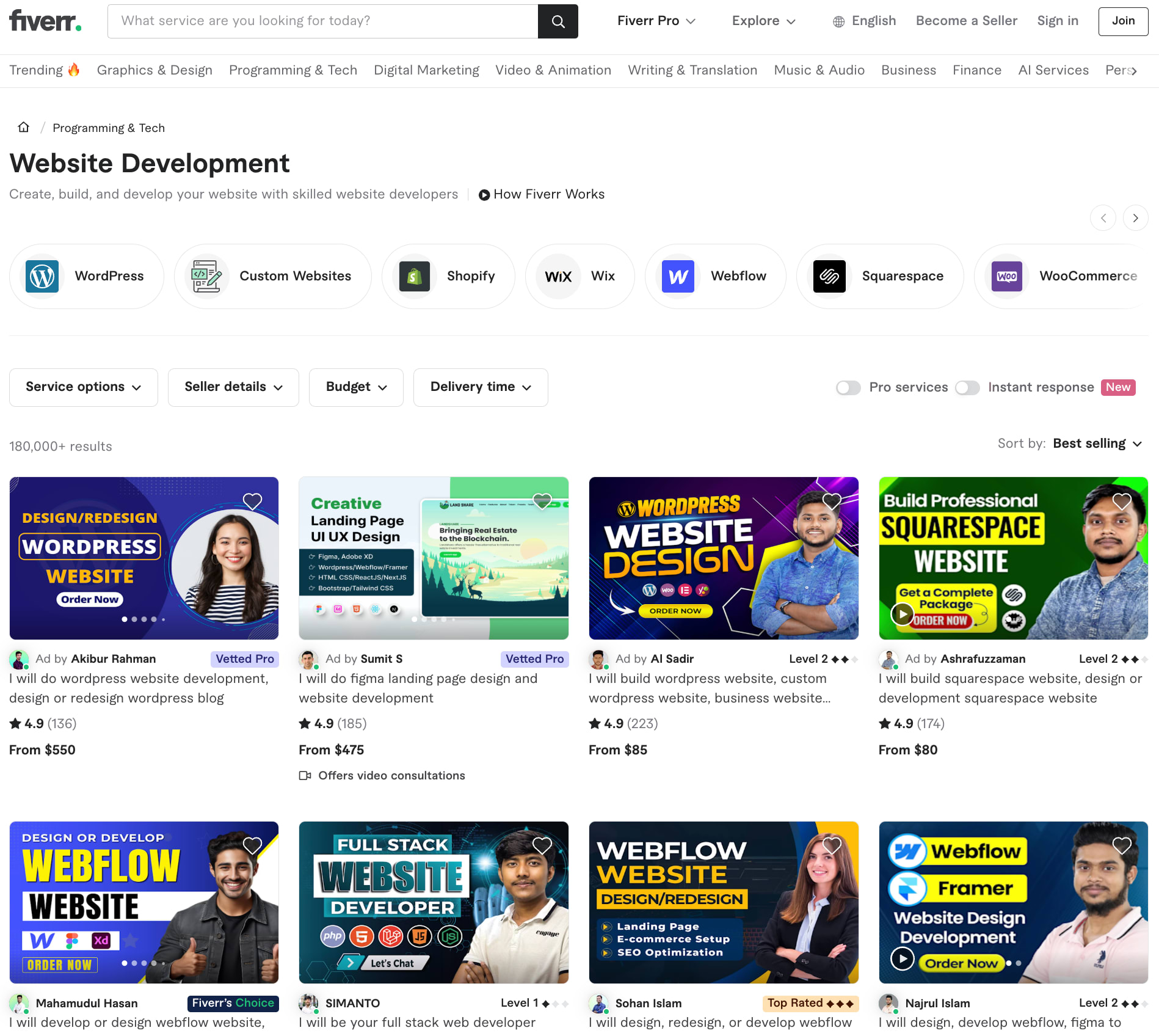The width and height of the screenshot is (1159, 1036).
Task: Open Music & Audio category
Action: (819, 70)
